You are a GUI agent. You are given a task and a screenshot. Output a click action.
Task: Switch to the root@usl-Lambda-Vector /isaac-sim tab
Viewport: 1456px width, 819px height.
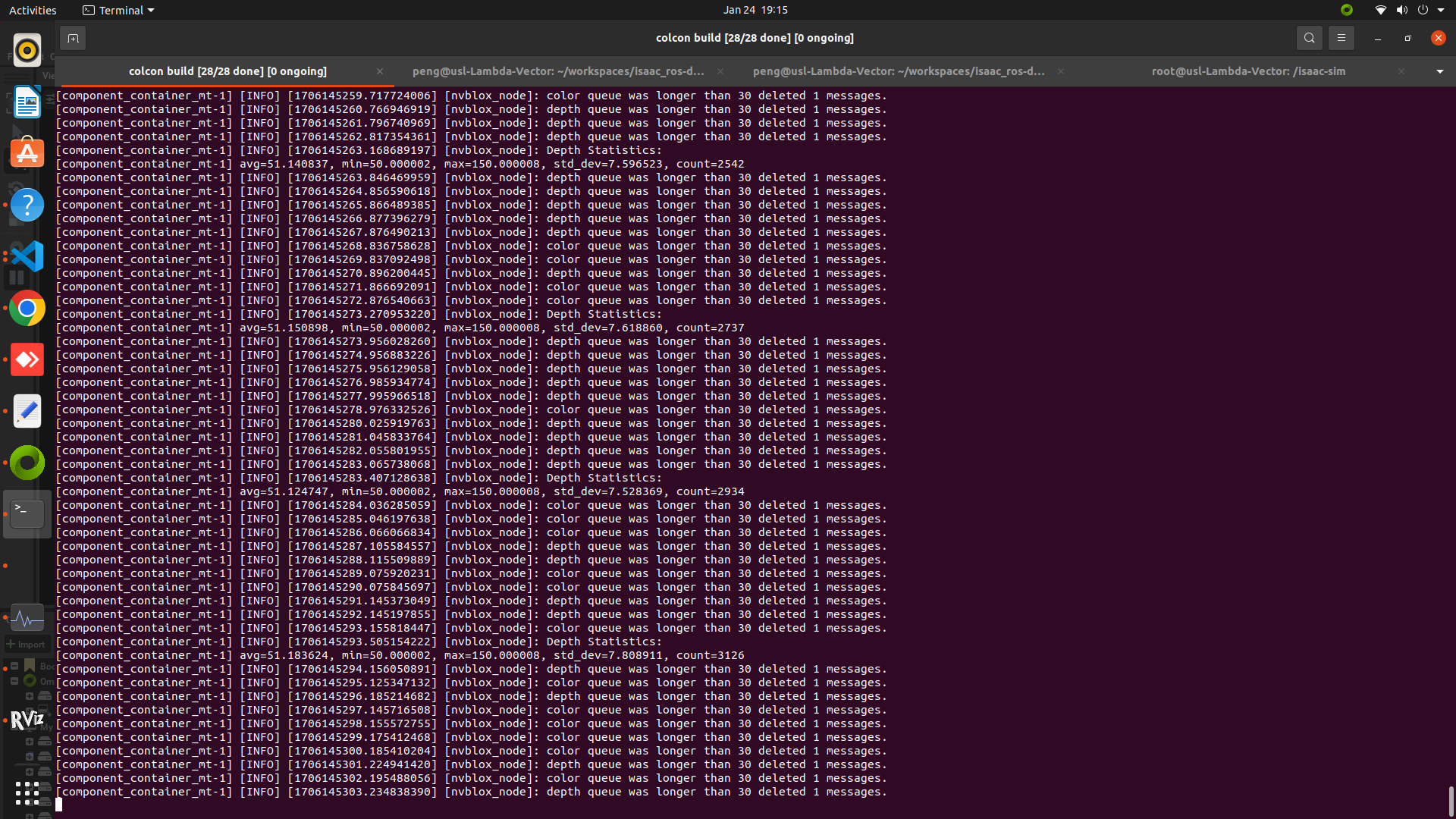tap(1248, 71)
